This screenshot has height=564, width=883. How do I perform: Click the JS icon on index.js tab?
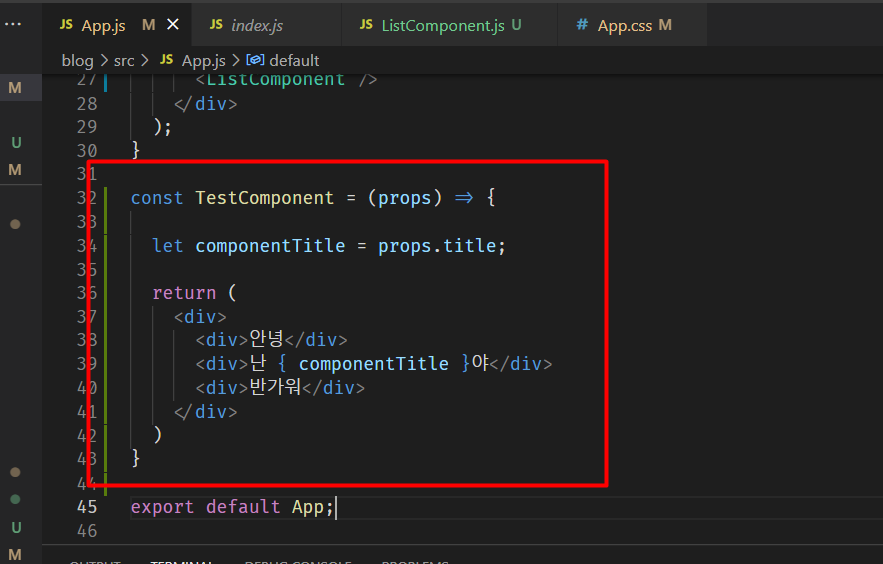[216, 24]
